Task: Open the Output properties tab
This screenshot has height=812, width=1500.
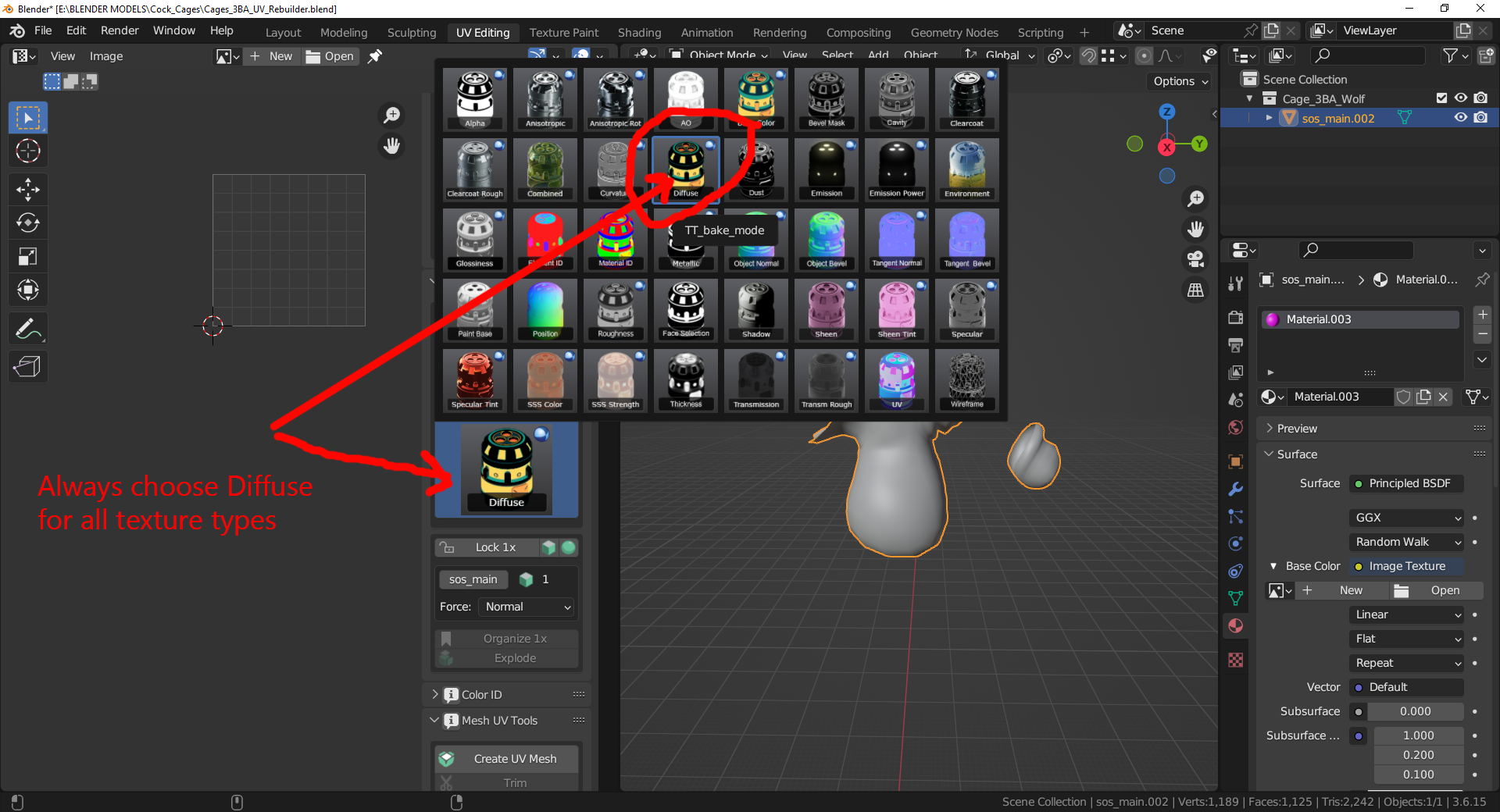Action: click(1235, 345)
